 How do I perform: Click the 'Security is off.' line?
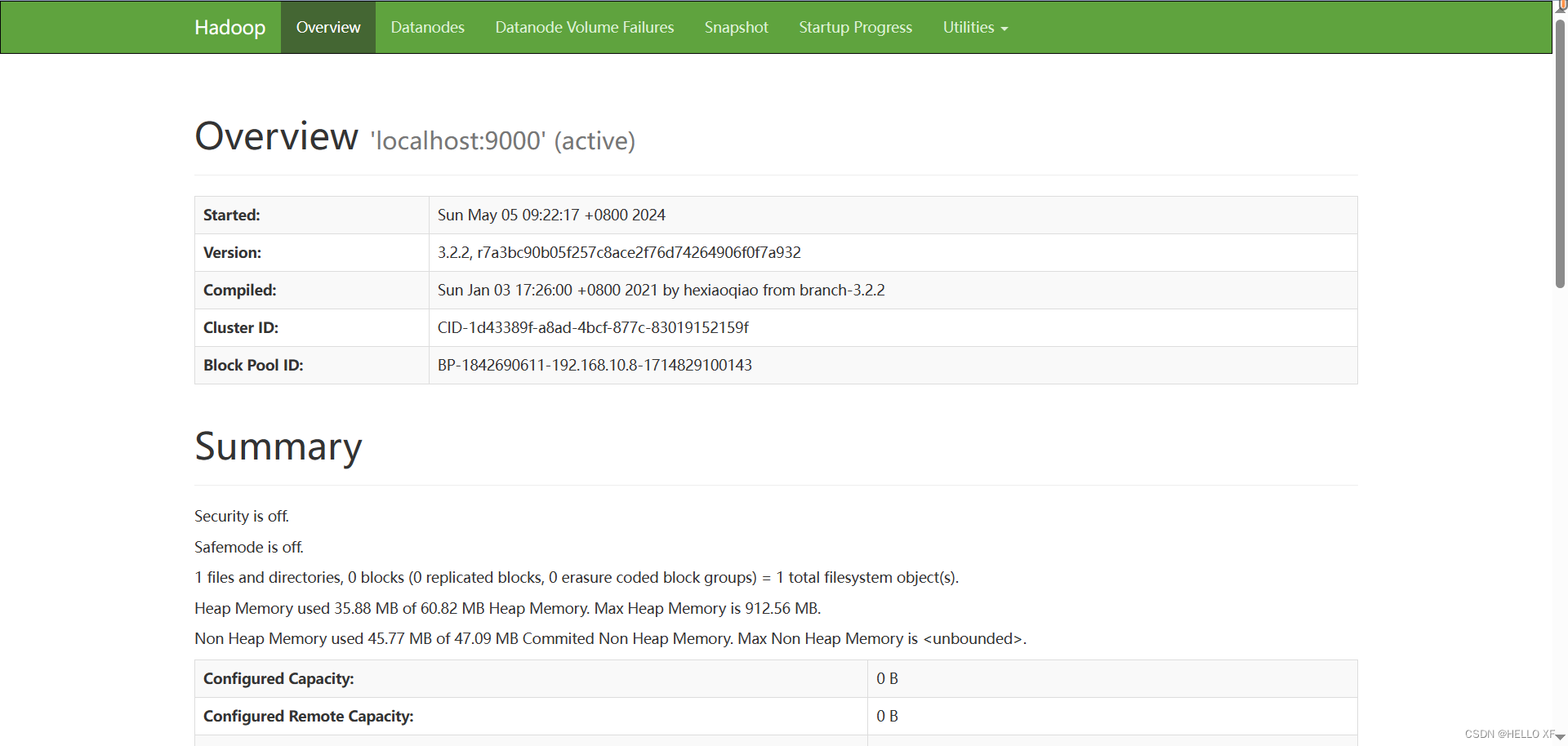242,516
